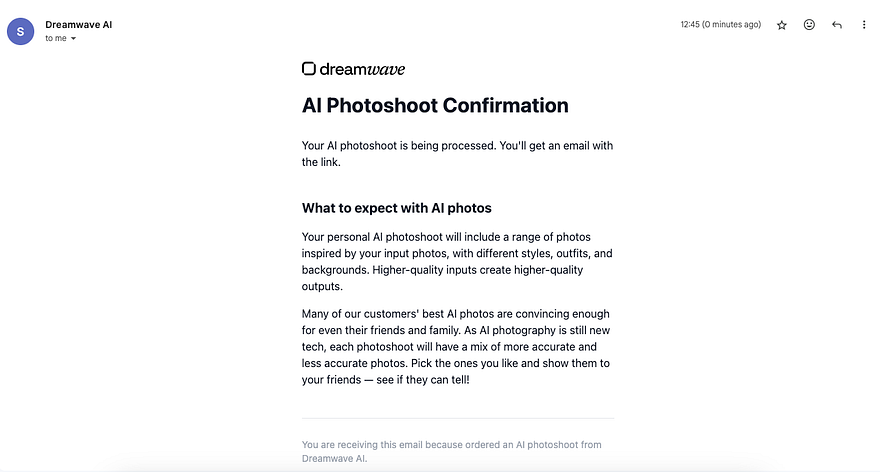This screenshot has height=472, width=880.
Task: Click the paragraph beginning 'Many of our customers'
Action: coord(456,347)
